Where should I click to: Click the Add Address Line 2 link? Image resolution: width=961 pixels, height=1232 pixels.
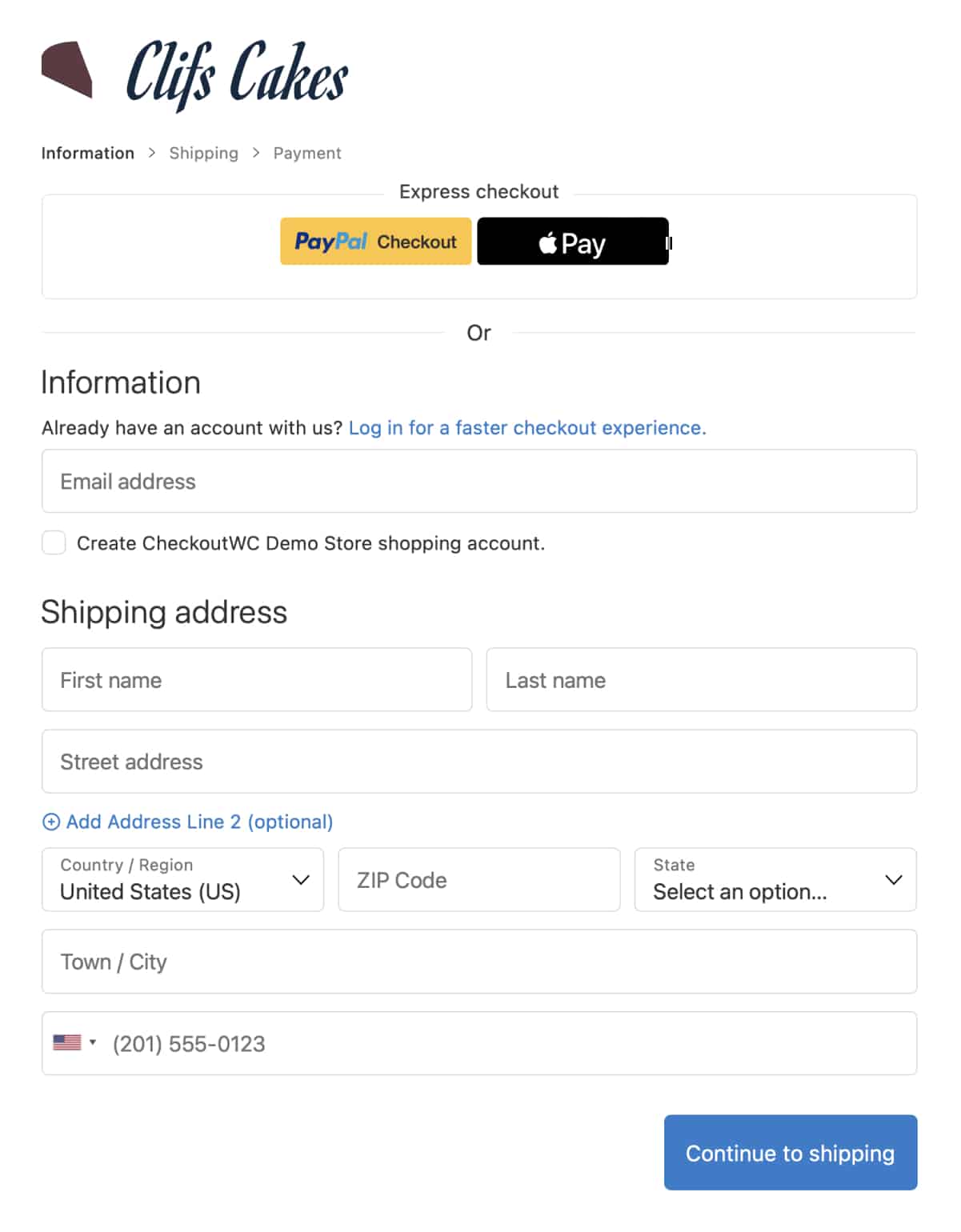[199, 822]
